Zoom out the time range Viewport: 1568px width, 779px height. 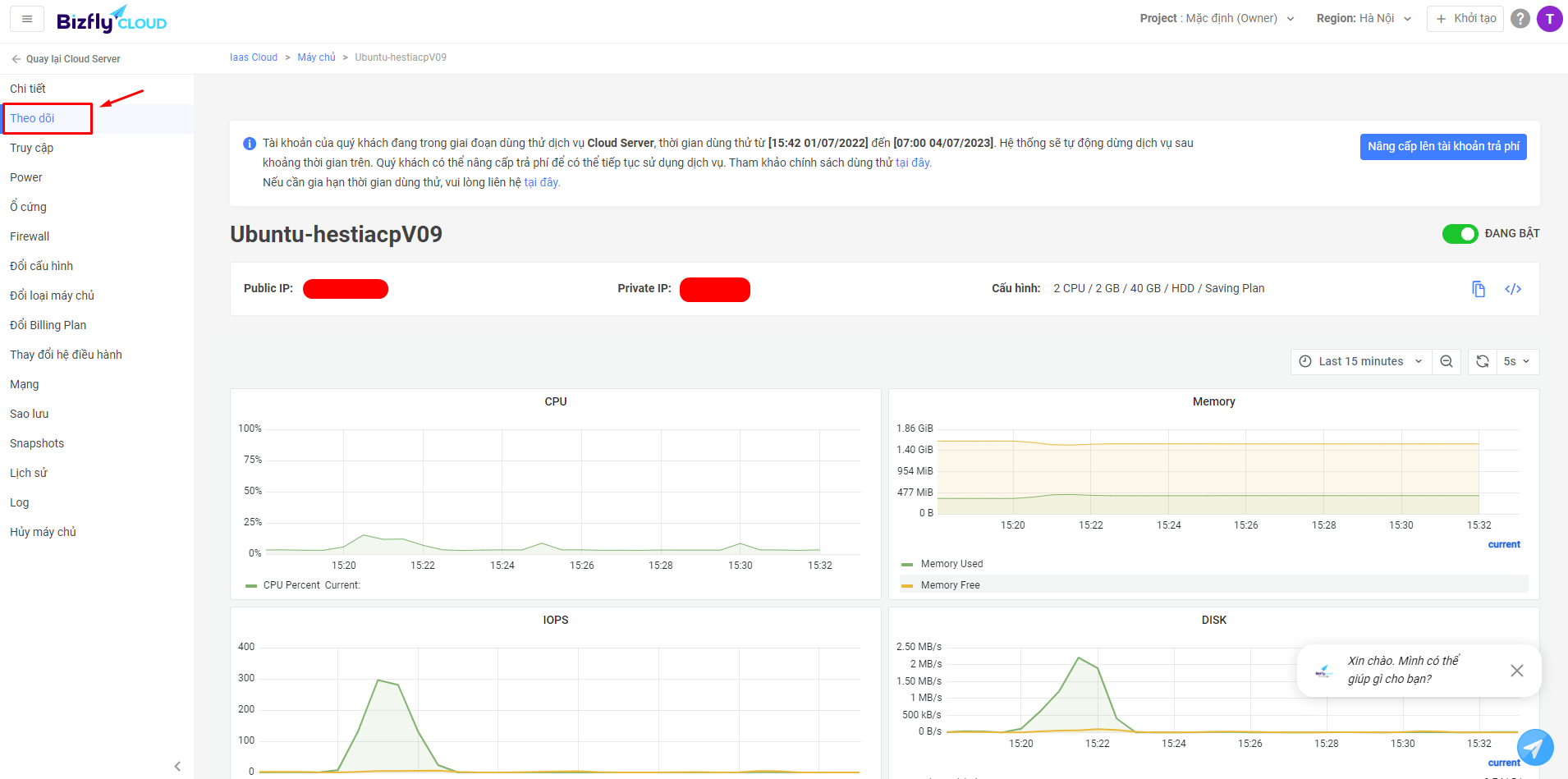click(x=1447, y=361)
